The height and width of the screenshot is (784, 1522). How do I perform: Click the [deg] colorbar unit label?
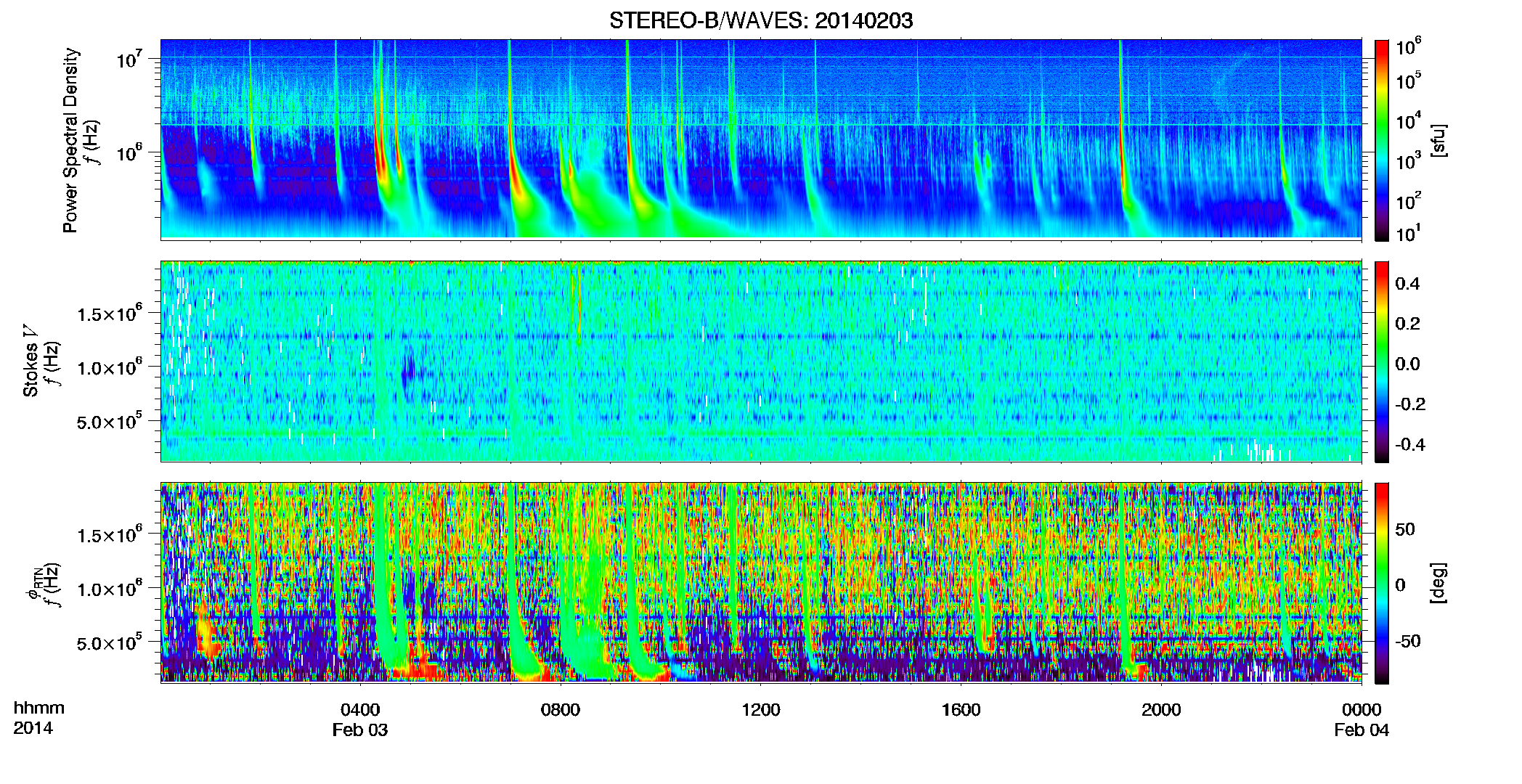coord(1439,583)
